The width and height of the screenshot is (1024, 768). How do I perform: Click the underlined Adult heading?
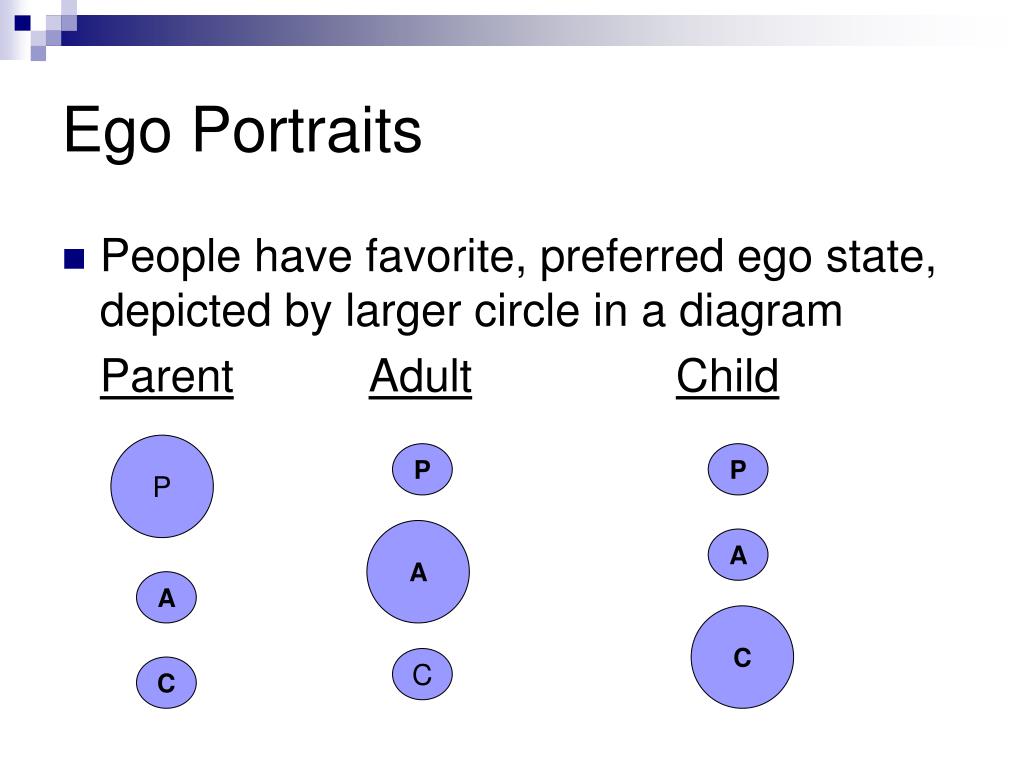tap(421, 376)
